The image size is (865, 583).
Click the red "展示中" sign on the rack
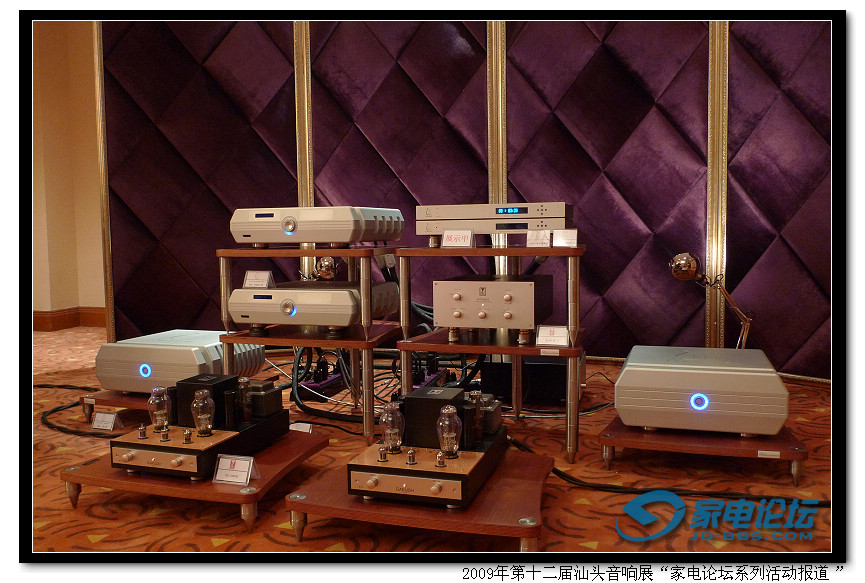pos(457,238)
